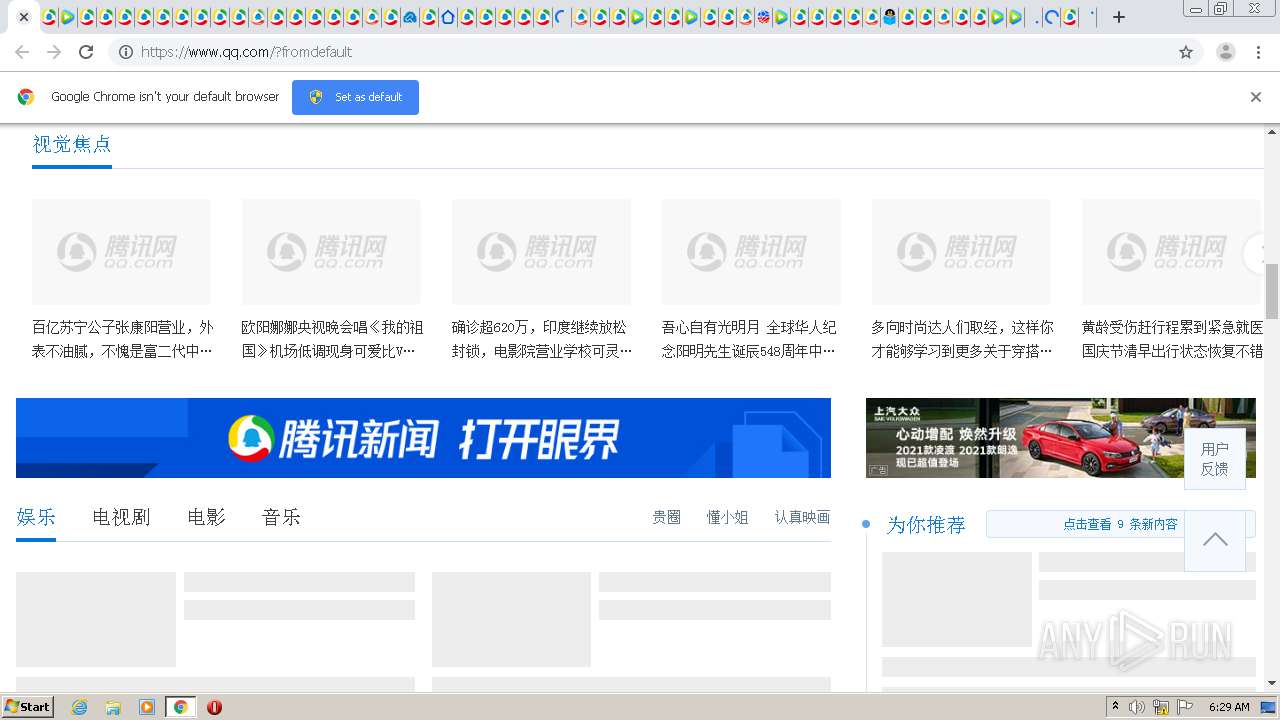Screen dimensions: 1280x720
Task: Open the article 欧阳娜娜央视晚会唱《我的祖国》
Action: [x=332, y=339]
